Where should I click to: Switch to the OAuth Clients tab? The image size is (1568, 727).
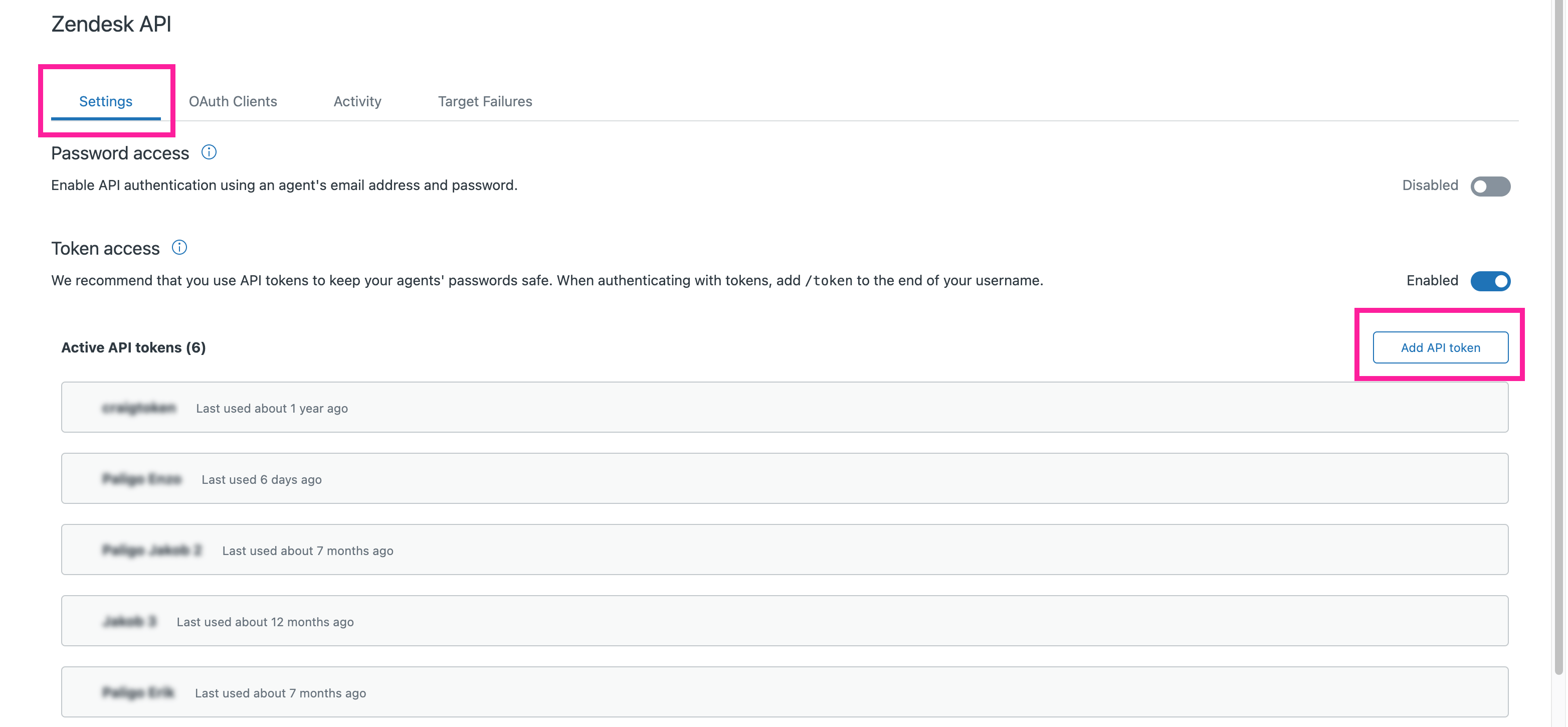click(233, 101)
